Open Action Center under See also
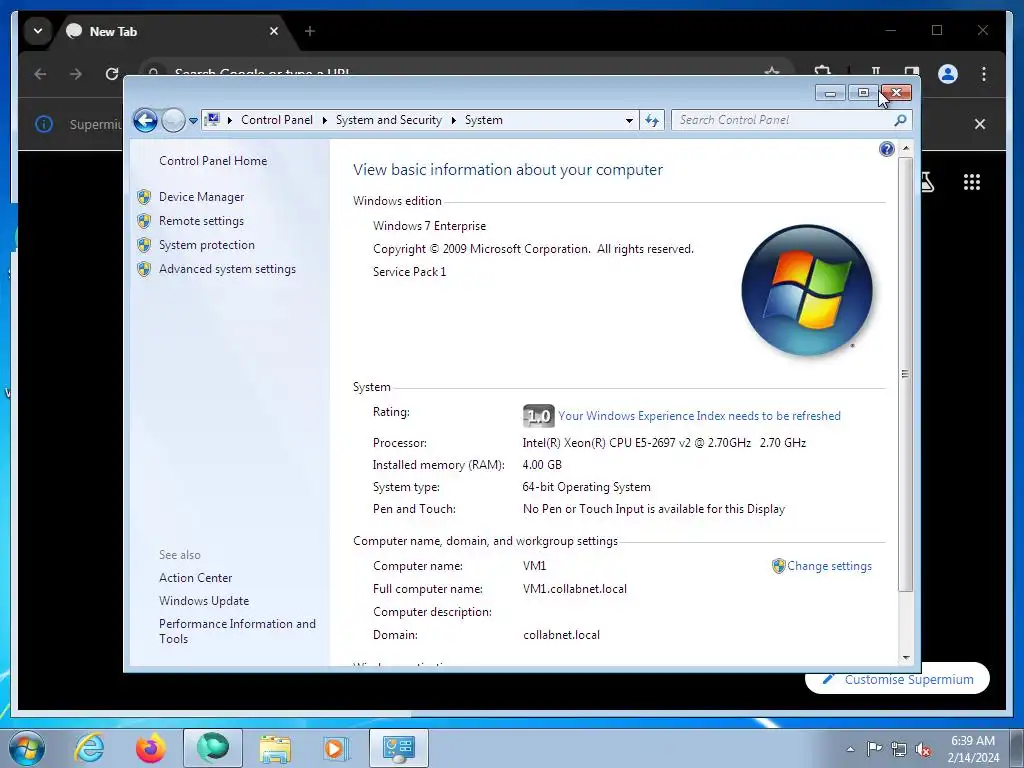 pyautogui.click(x=195, y=578)
